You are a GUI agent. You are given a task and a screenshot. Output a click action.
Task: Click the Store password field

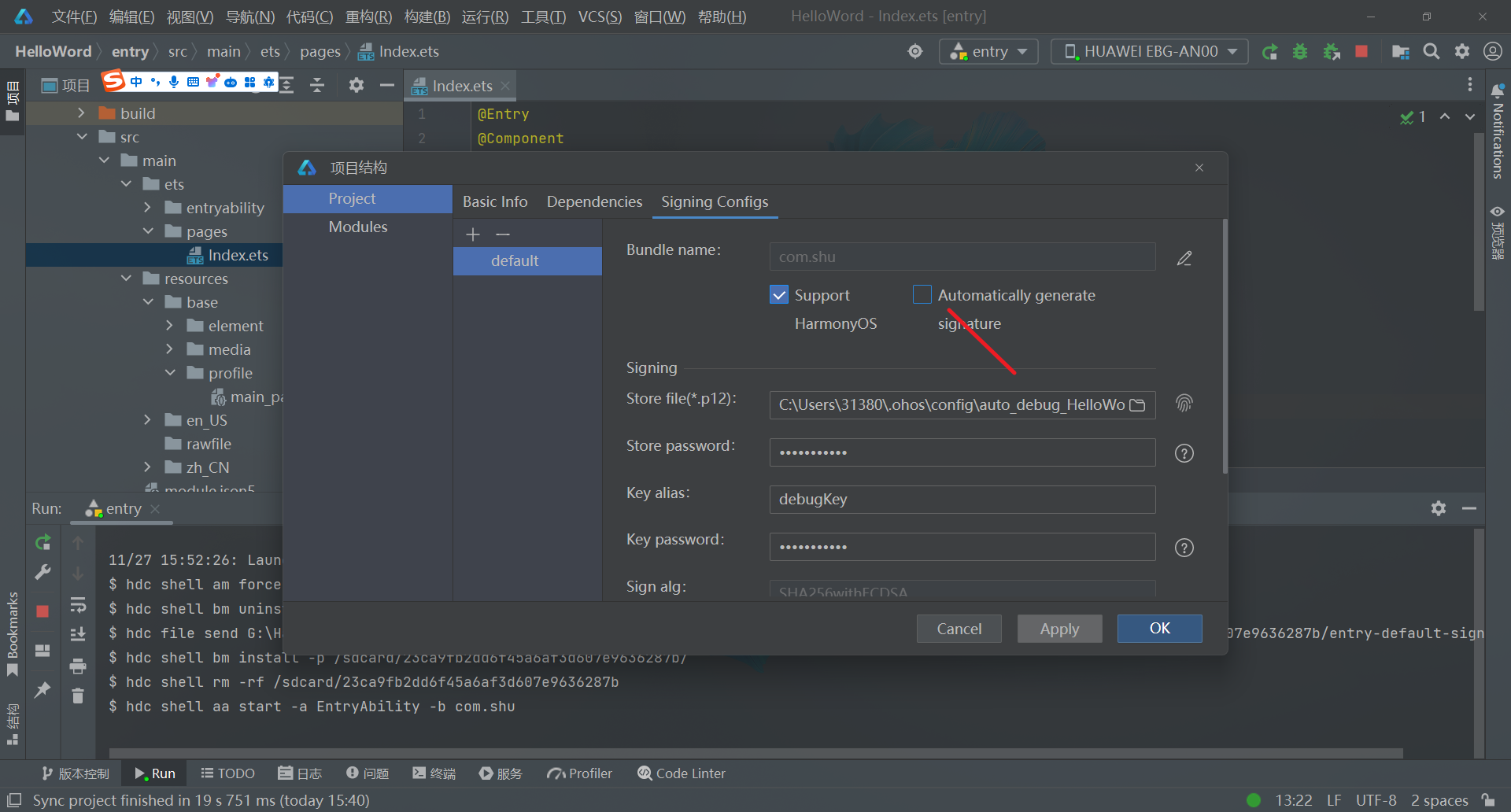click(x=962, y=452)
